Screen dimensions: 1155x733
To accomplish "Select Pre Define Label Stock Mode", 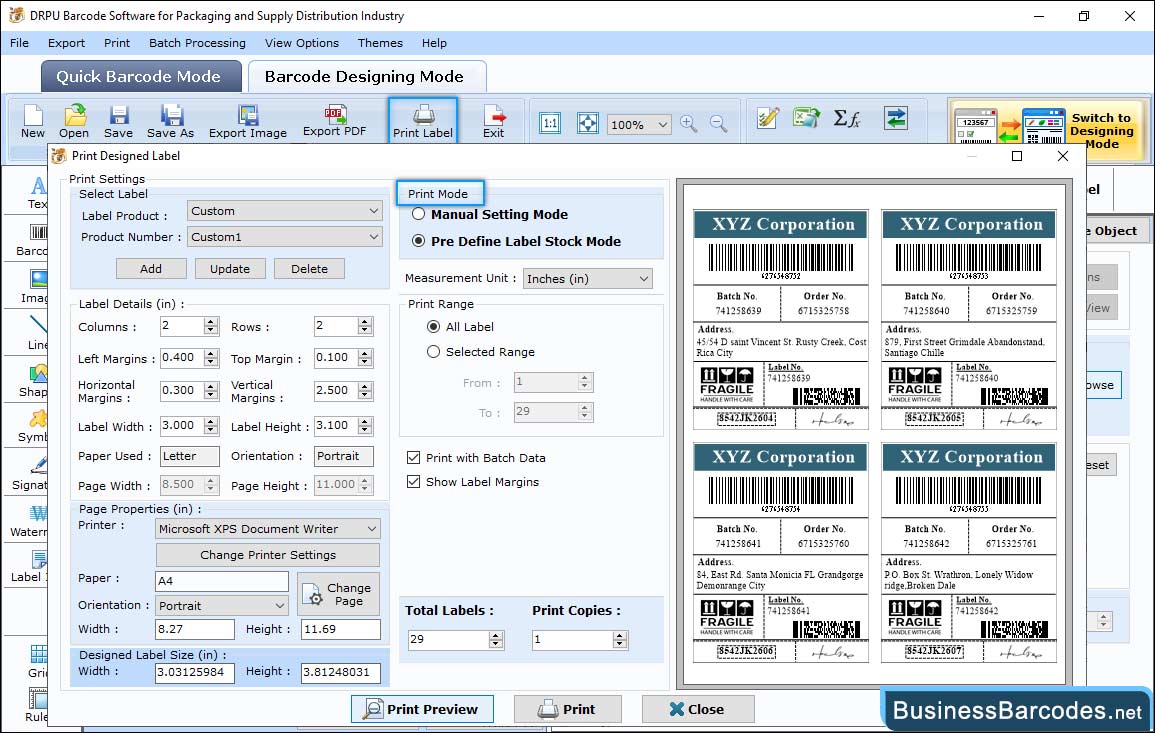I will click(x=418, y=241).
